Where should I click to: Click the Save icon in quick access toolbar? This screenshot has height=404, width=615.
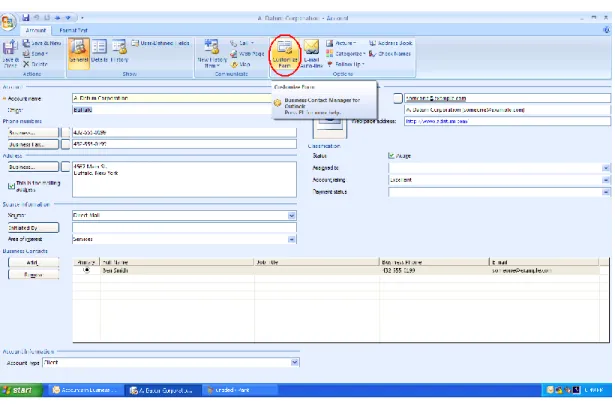(25, 18)
